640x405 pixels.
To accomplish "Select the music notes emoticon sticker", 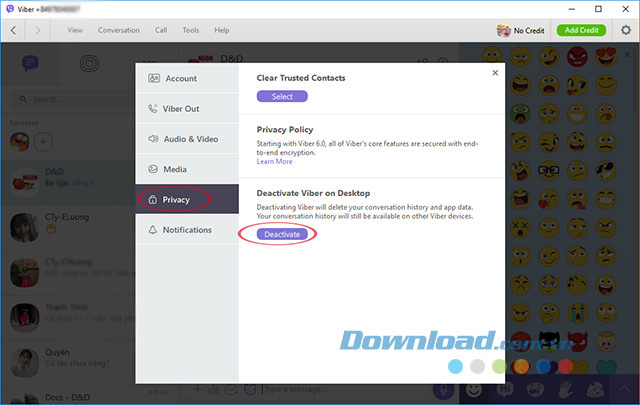I will (577, 285).
